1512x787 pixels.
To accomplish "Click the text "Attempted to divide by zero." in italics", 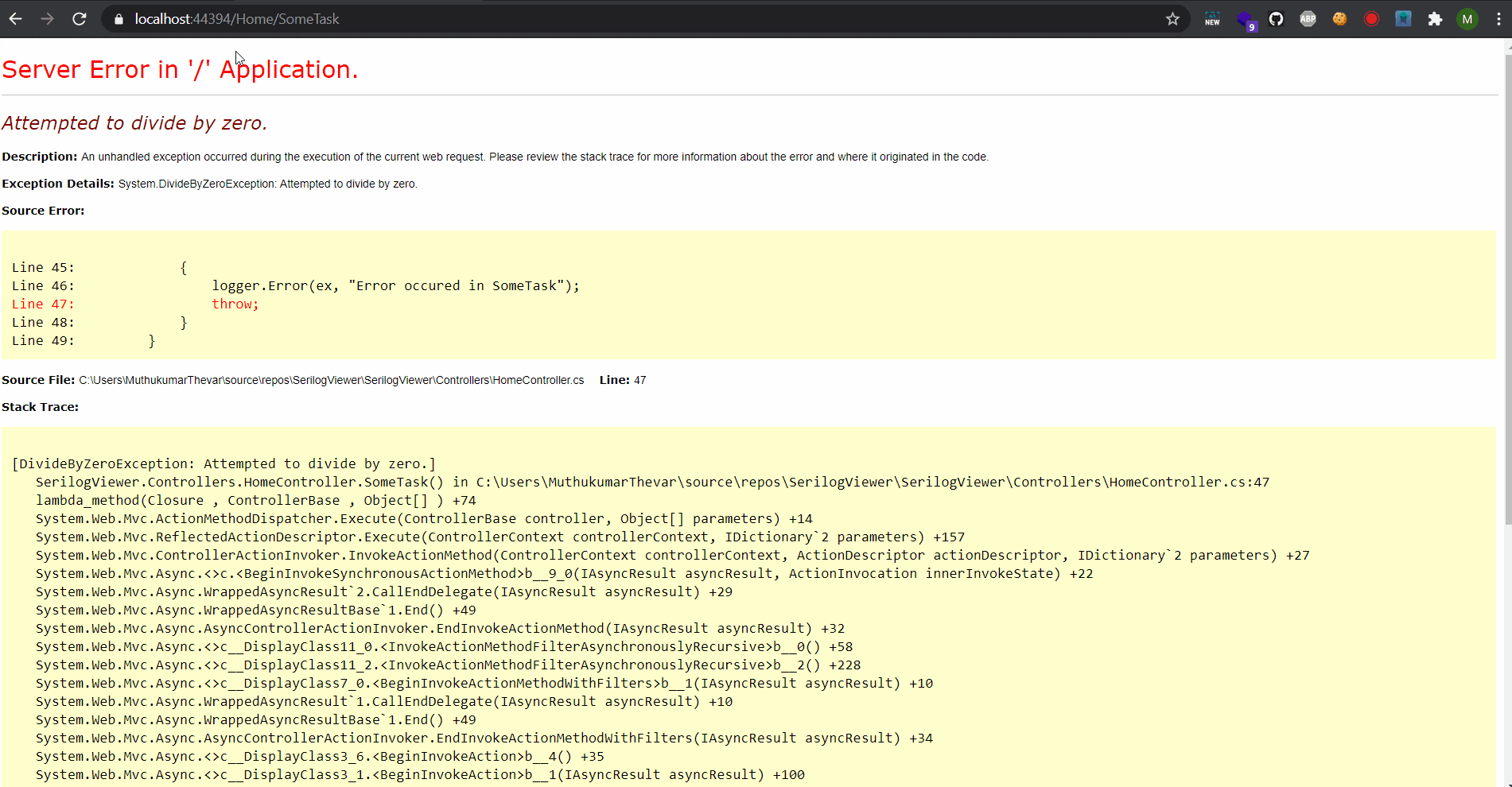I will pyautogui.click(x=134, y=123).
